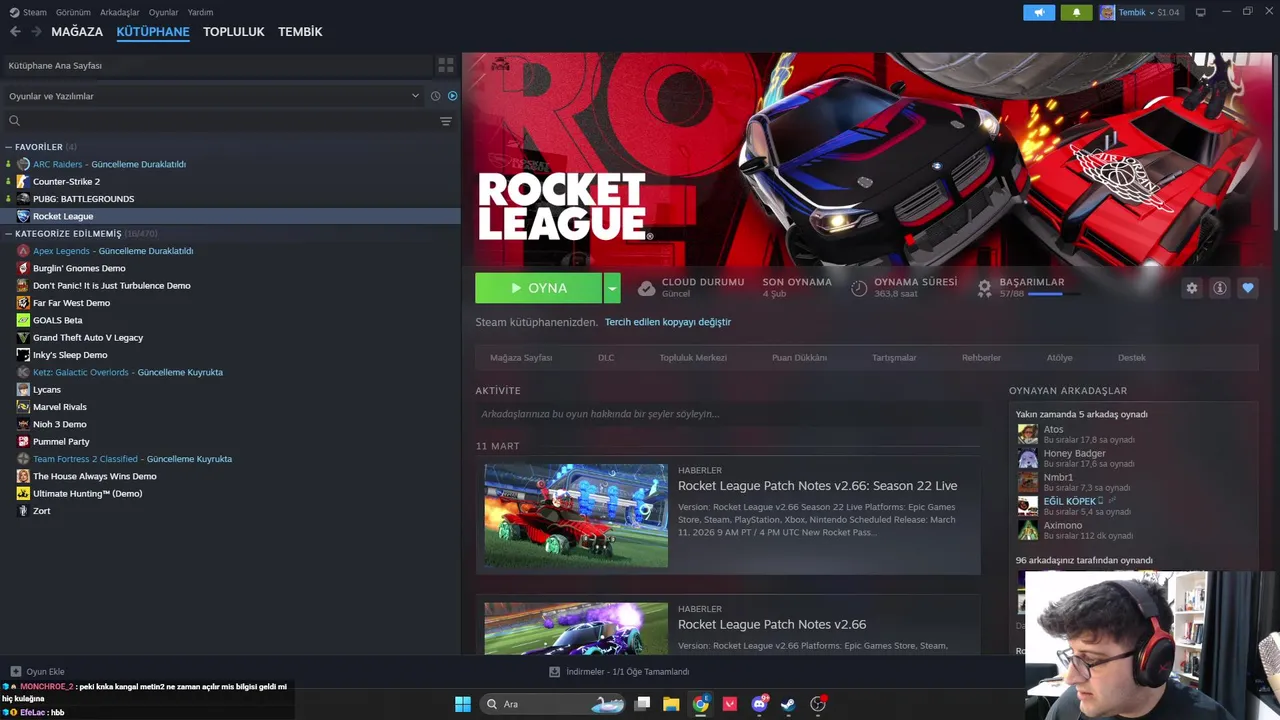Open the Arkadaşlar menu
The width and height of the screenshot is (1280, 720).
point(120,12)
